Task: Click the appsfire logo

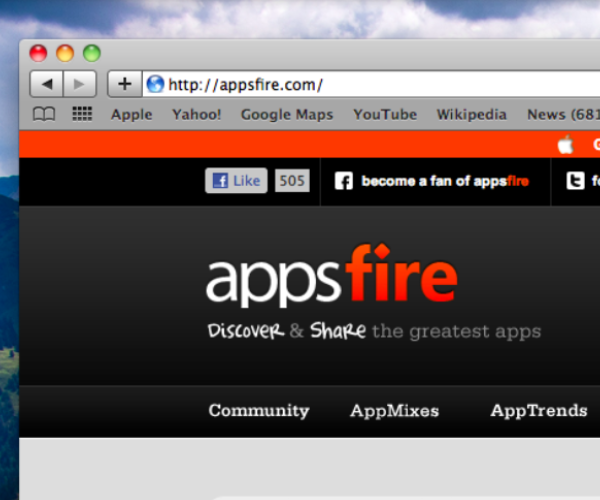Action: point(331,276)
